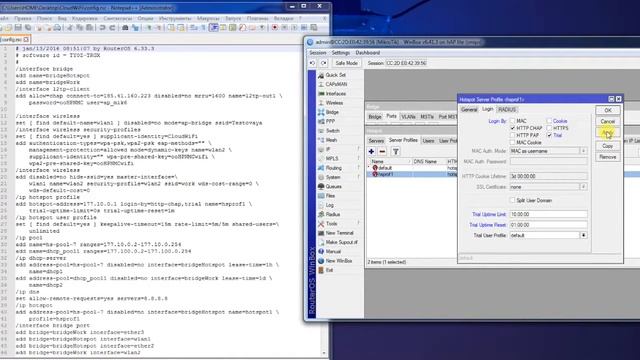Toggle Safe Mode button in WinBox
The width and height of the screenshot is (640, 360).
[346, 63]
